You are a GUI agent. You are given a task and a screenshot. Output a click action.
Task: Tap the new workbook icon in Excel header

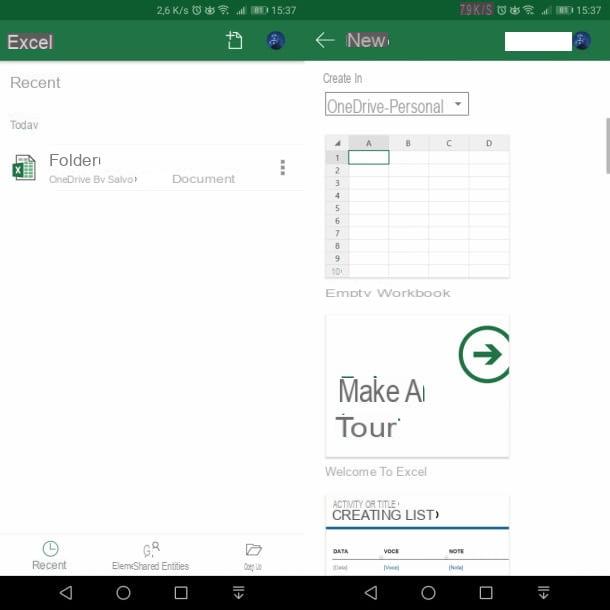coord(234,40)
